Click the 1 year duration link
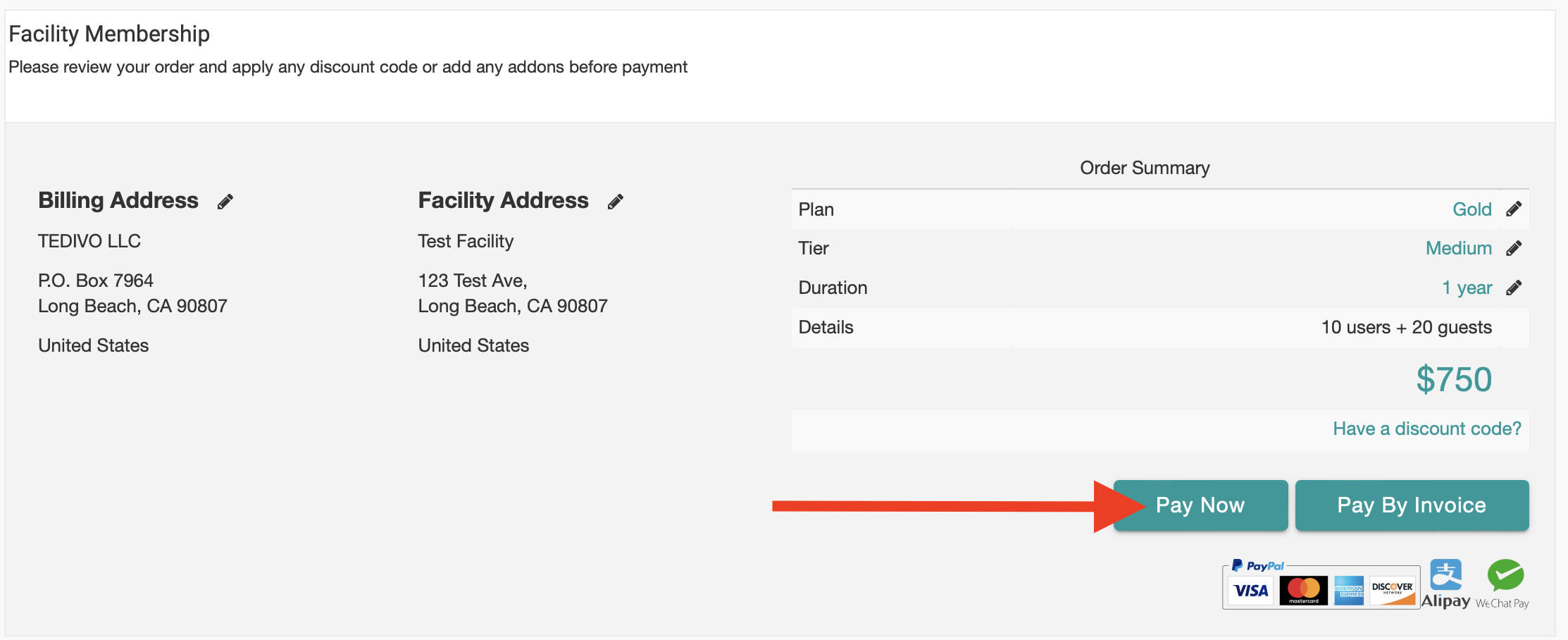The image size is (1568, 640). (x=1467, y=288)
